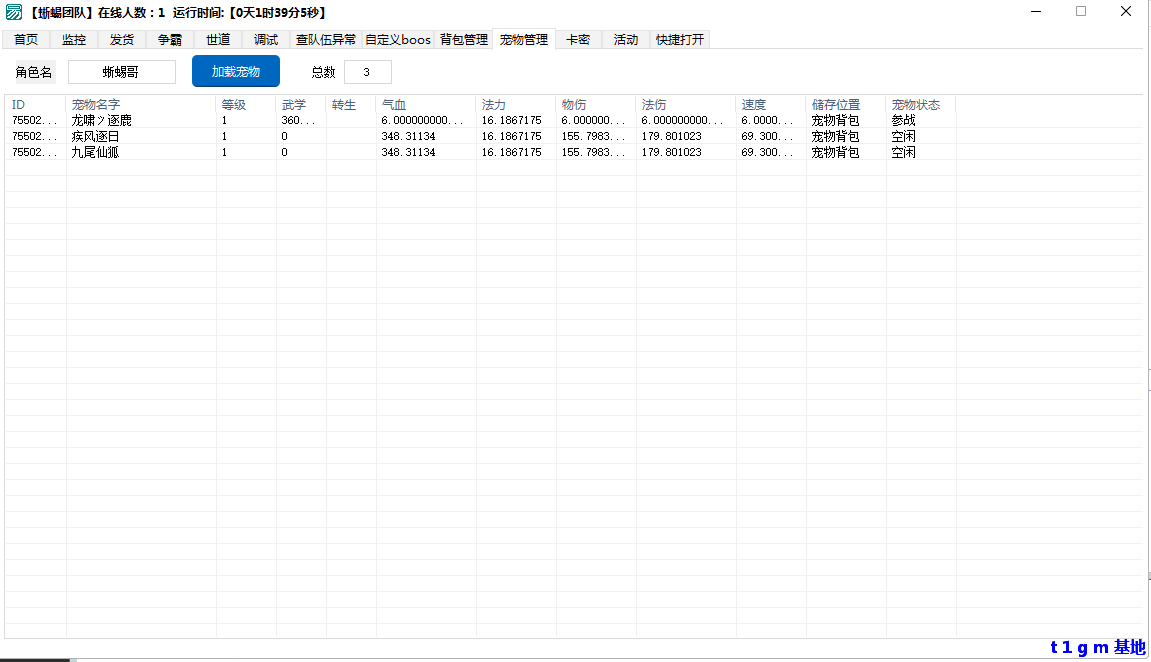The height and width of the screenshot is (662, 1151).
Task: Maximize the application window
Action: (1081, 11)
